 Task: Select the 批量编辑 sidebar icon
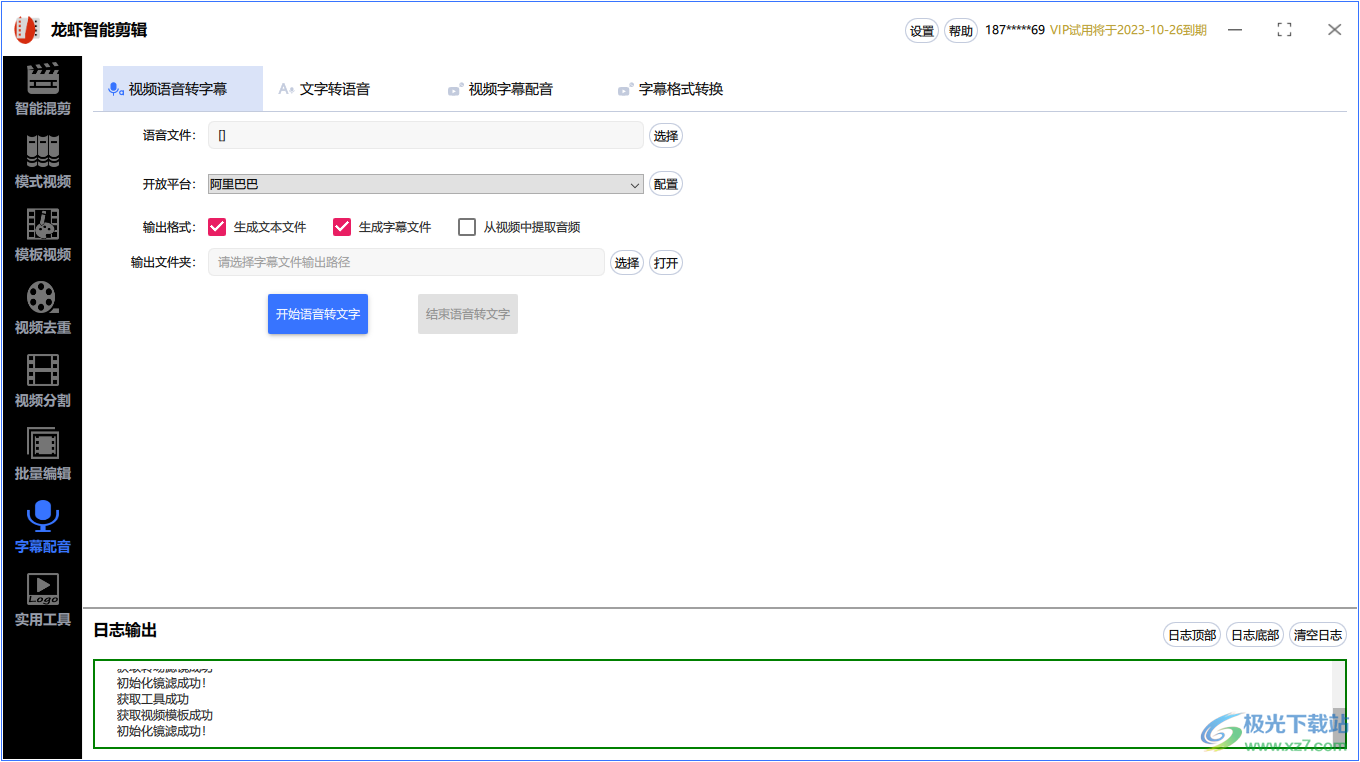coord(42,444)
